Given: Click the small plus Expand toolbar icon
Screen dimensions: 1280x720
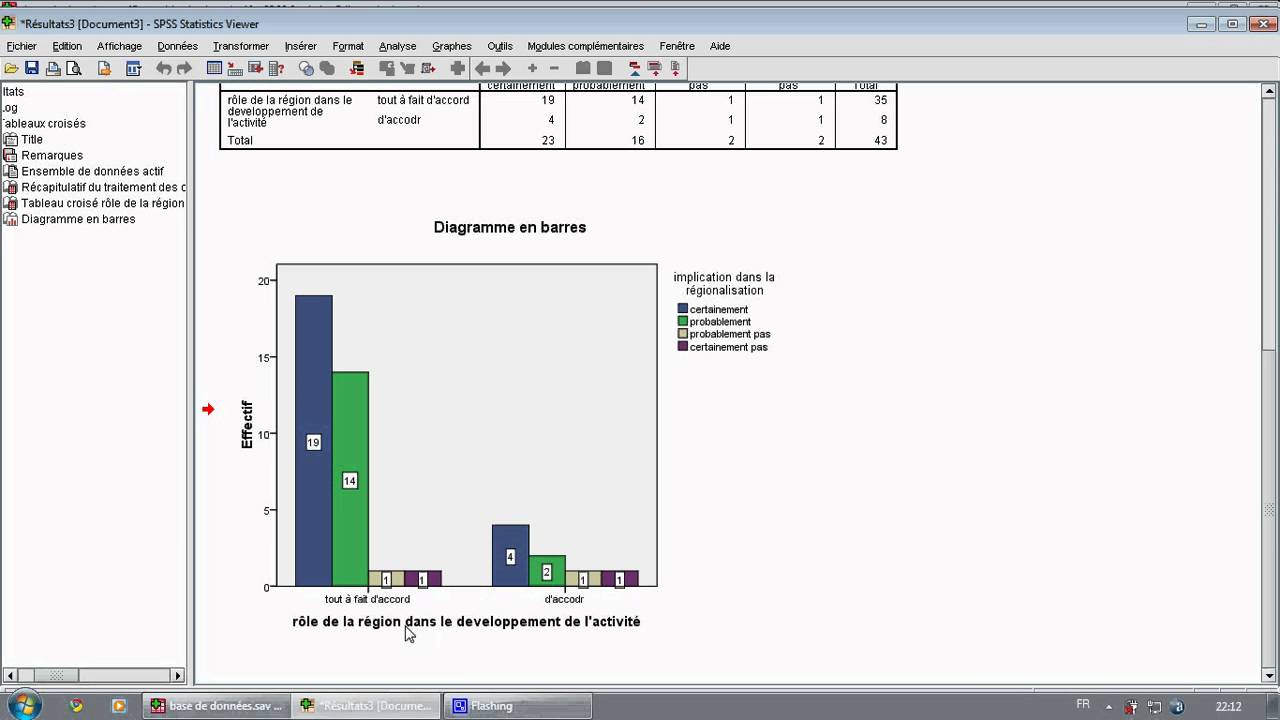Looking at the screenshot, I should [x=532, y=68].
